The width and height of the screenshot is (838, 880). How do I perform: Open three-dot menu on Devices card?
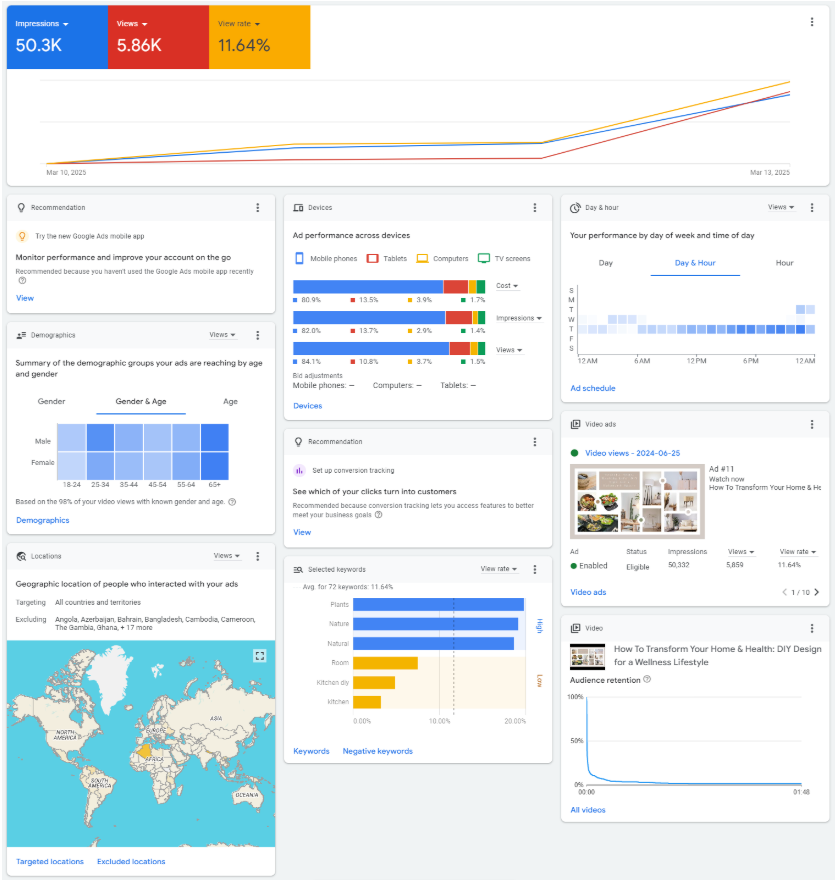[535, 208]
